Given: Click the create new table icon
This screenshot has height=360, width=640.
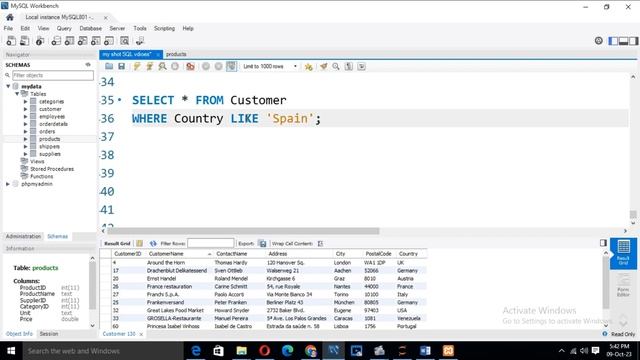Looking at the screenshot, I should tap(69, 41).
